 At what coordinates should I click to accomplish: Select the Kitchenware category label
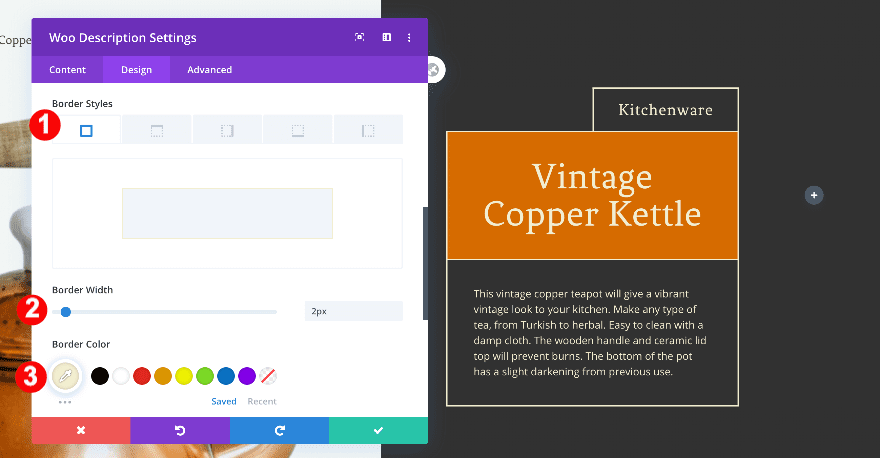(x=666, y=109)
